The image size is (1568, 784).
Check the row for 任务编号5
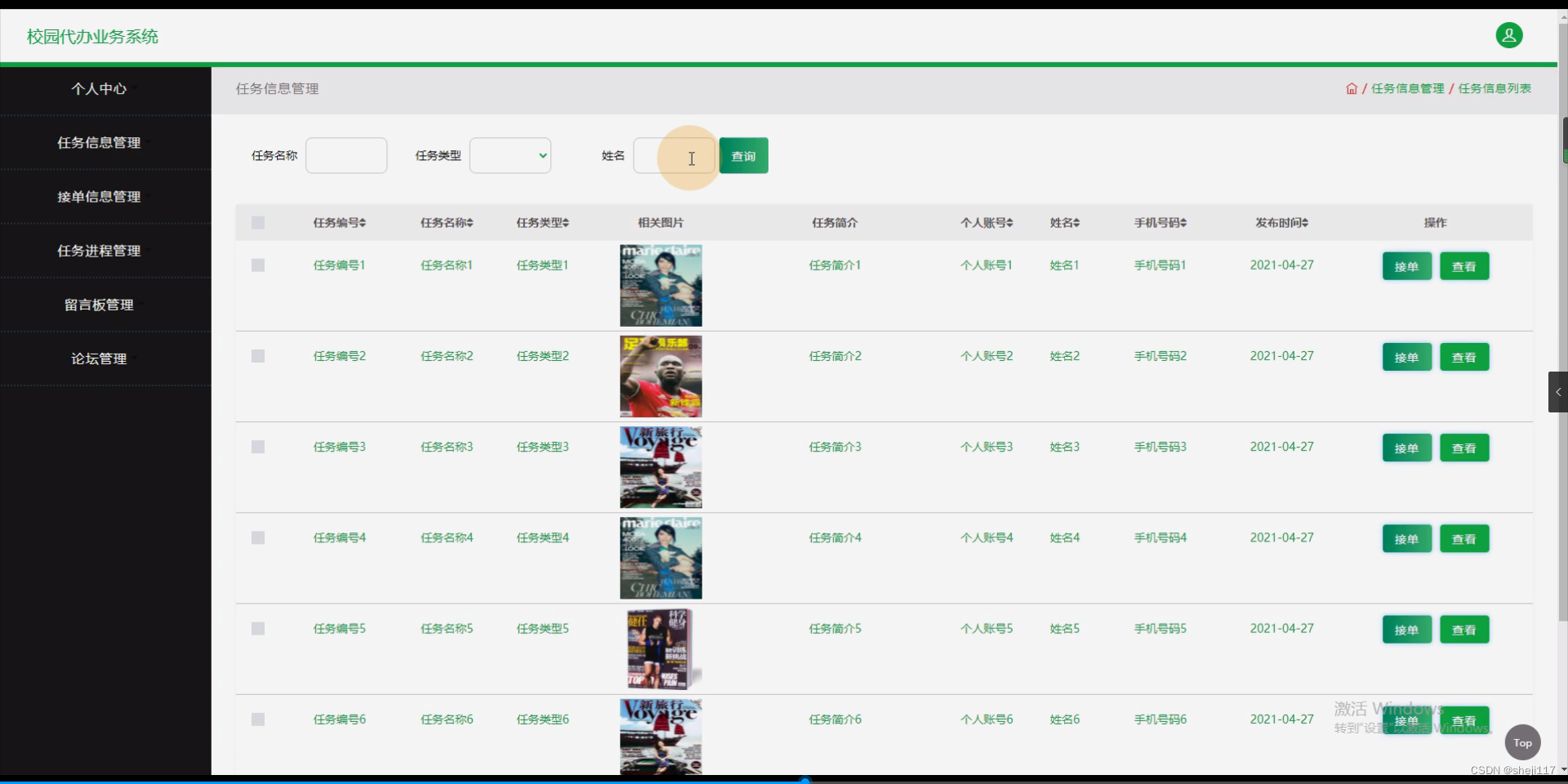[258, 629]
